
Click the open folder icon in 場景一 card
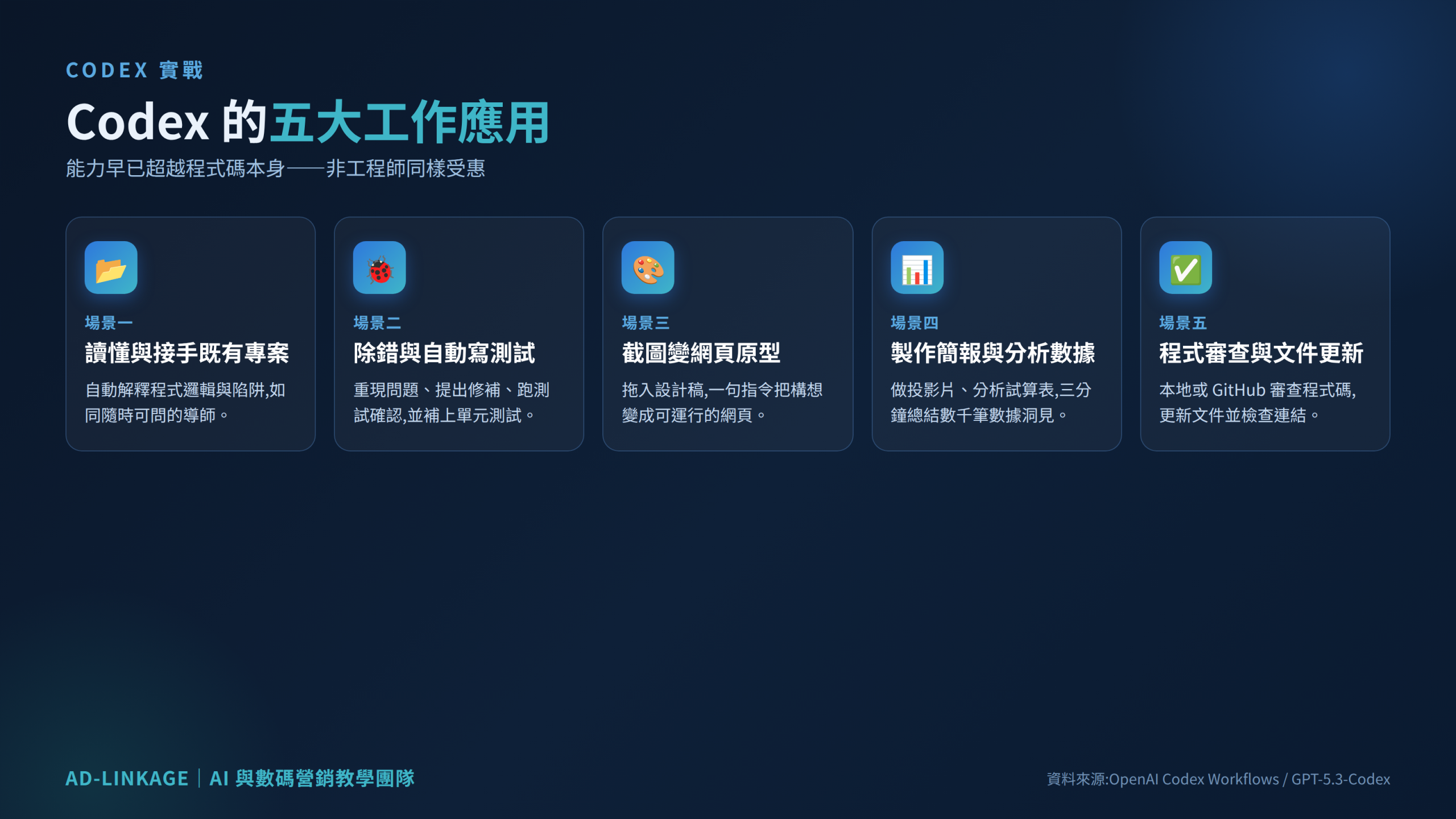111,268
